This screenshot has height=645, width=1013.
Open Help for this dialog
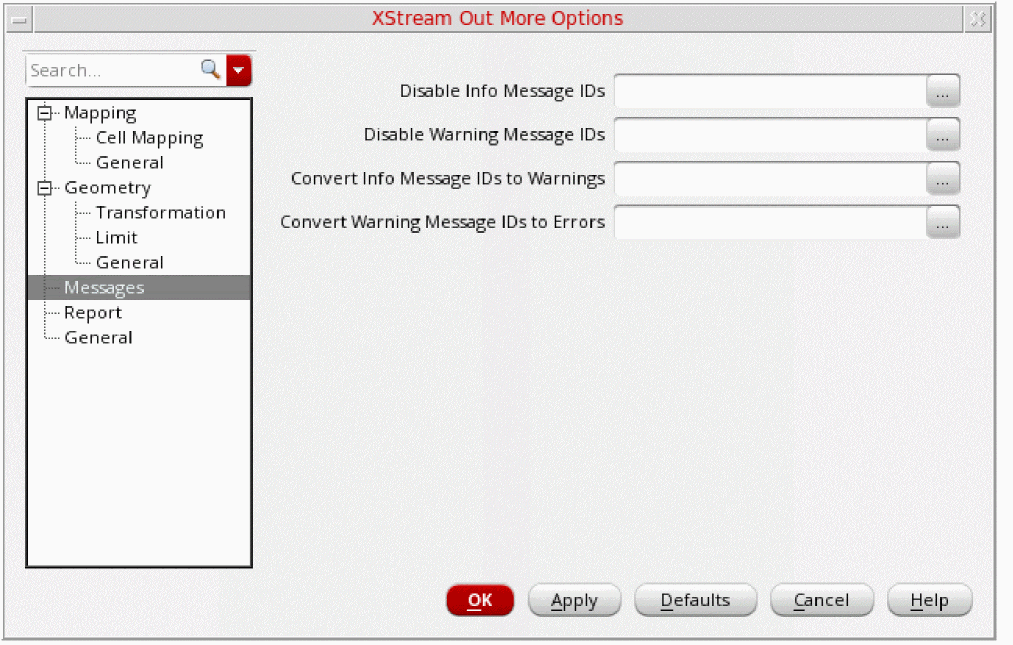coord(930,600)
